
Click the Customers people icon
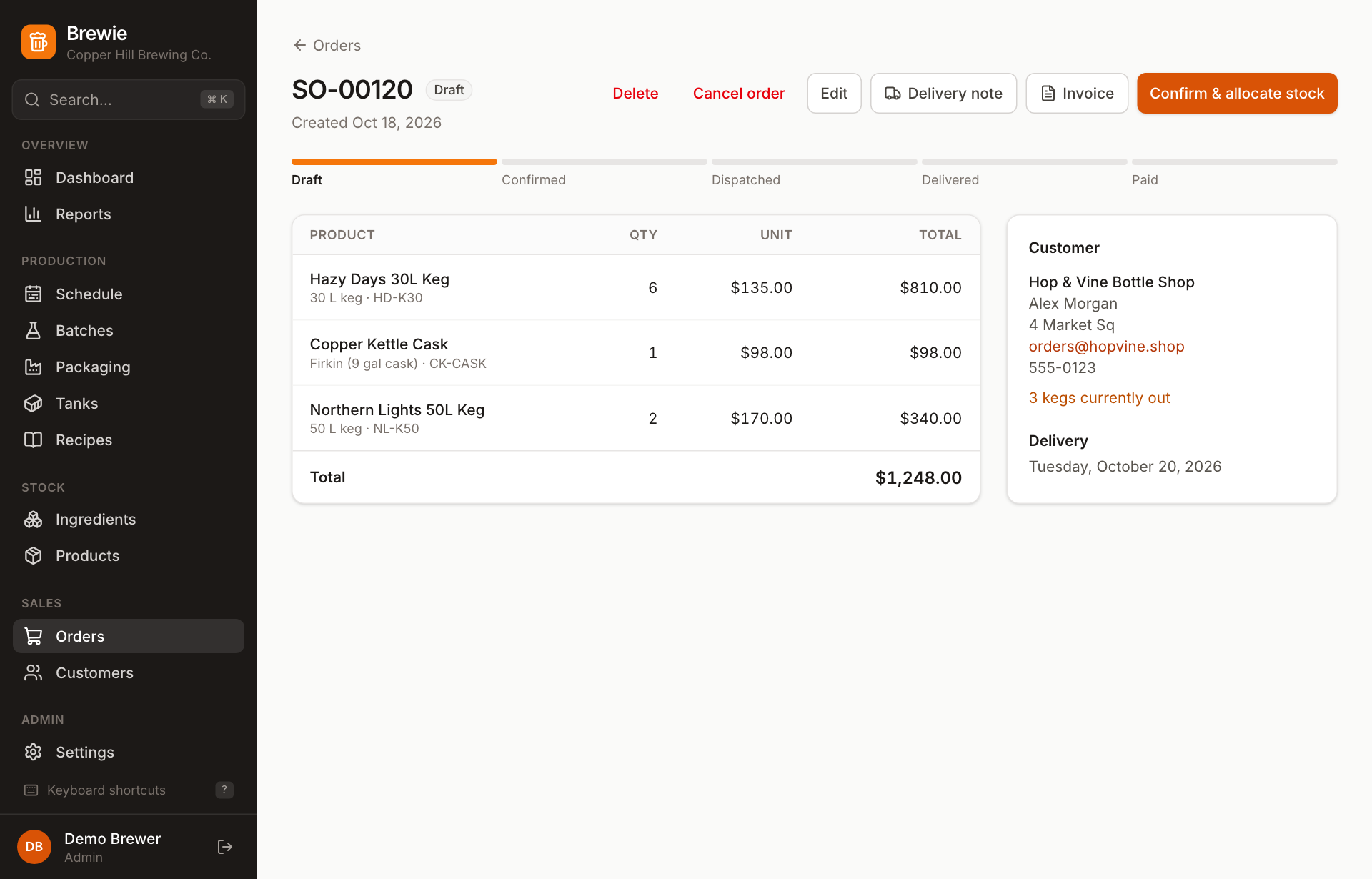(34, 672)
